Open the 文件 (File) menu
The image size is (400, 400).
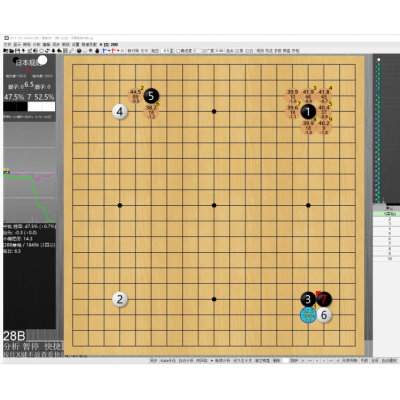(7, 45)
